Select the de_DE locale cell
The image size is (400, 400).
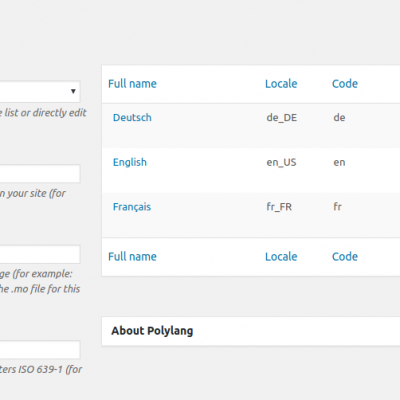point(282,118)
